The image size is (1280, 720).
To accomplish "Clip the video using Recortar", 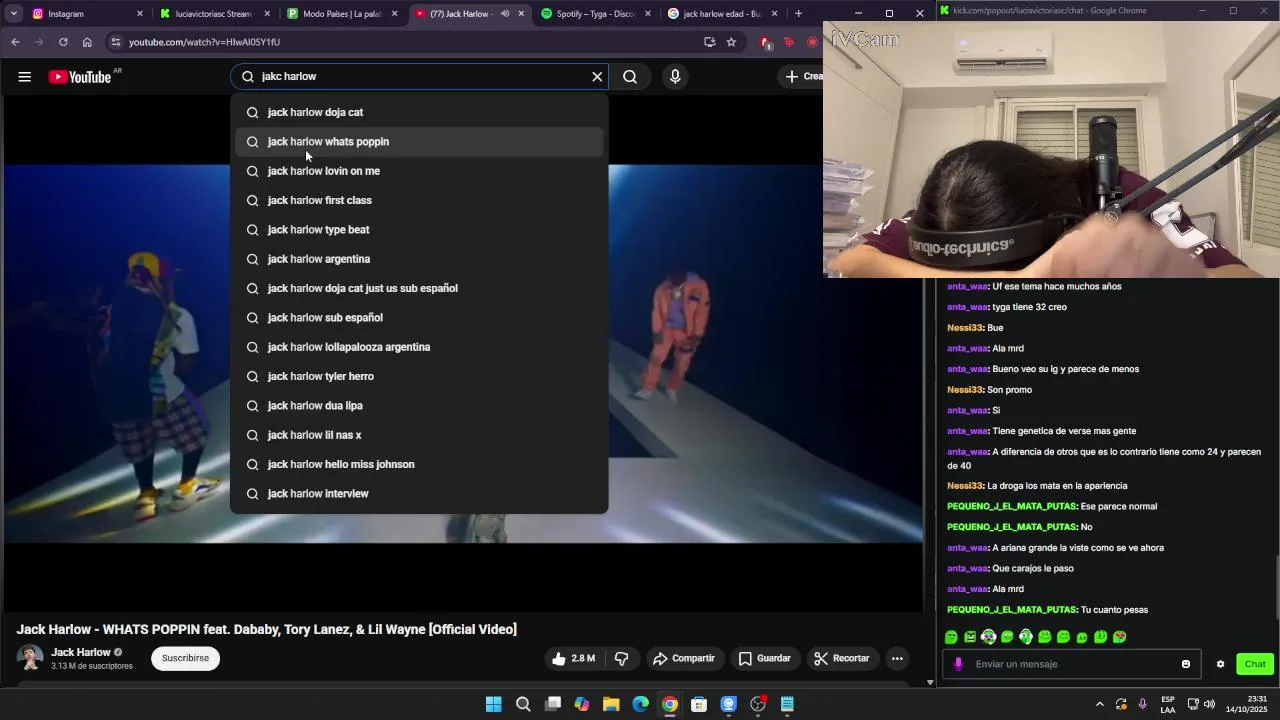I will click(841, 658).
